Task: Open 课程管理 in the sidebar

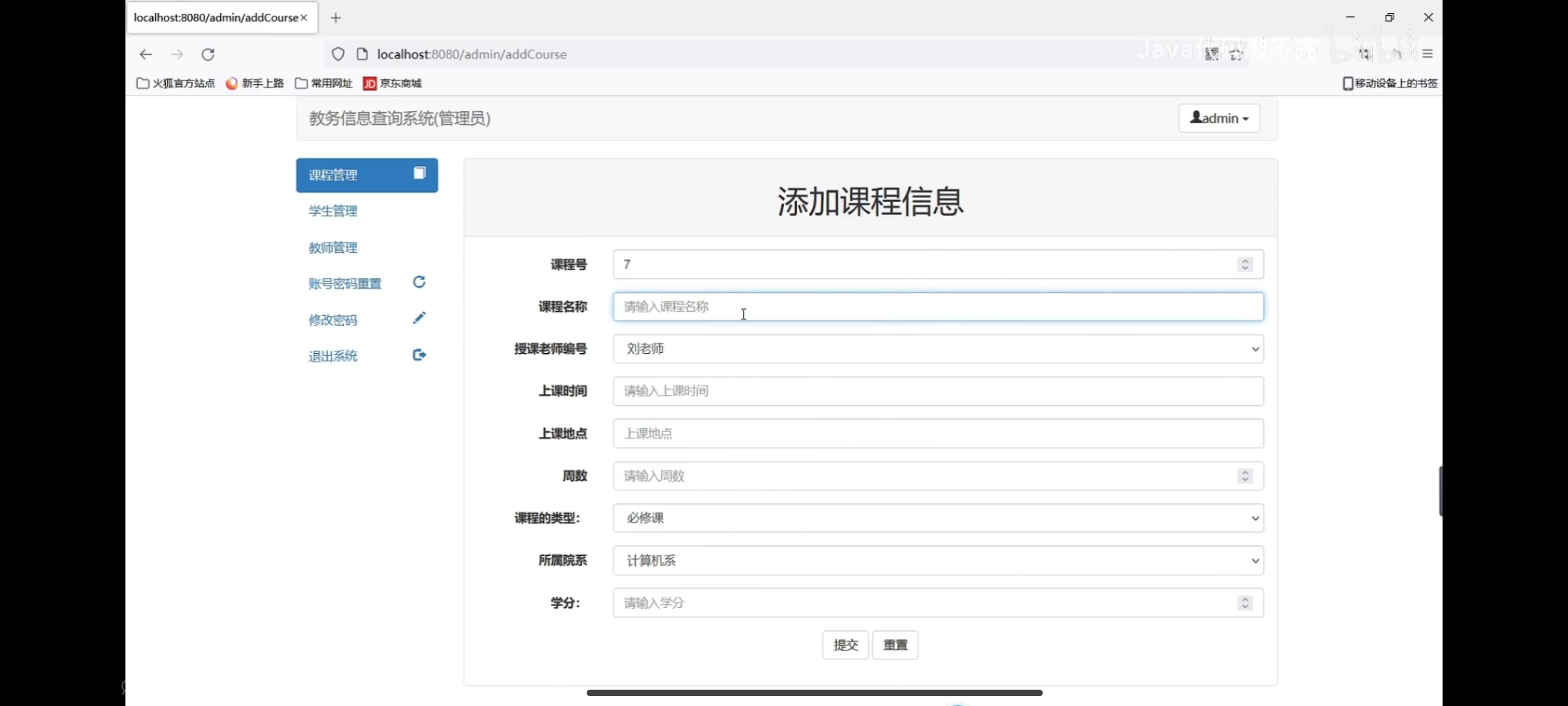Action: point(367,175)
